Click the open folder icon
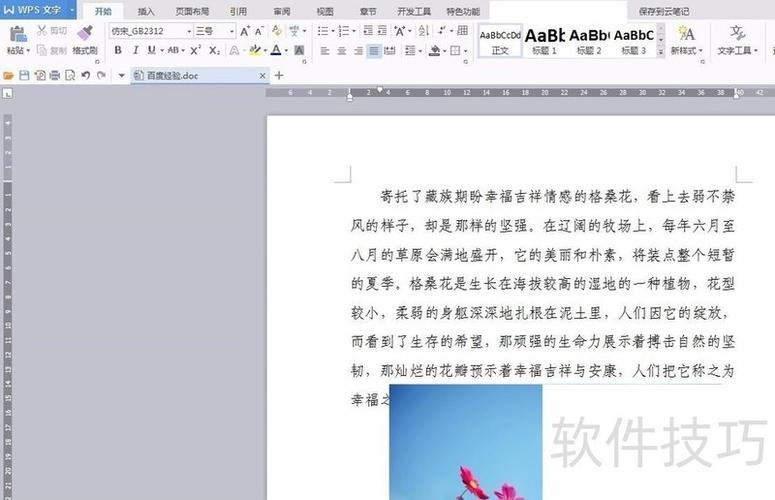775x500 pixels. [8, 76]
